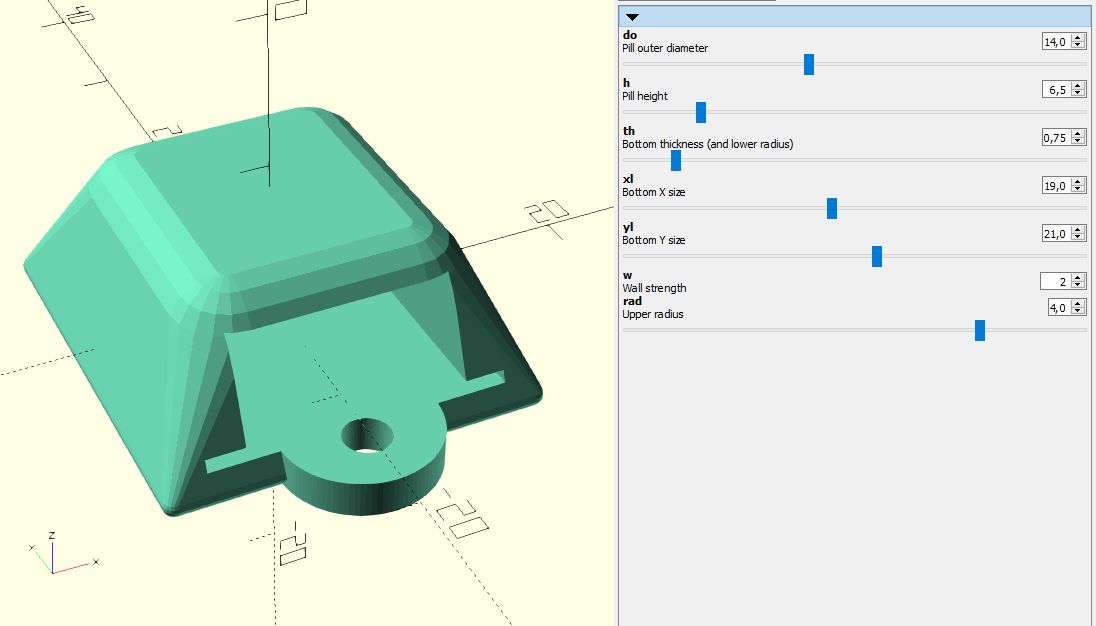Focus the Pill outer diameter value field
Viewport: 1096px width, 626px height.
click(1056, 41)
